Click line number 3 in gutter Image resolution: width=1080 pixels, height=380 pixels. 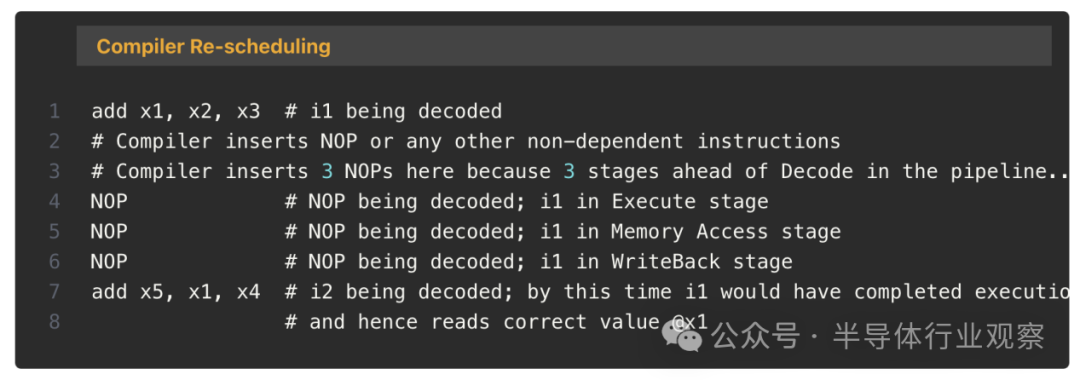(54, 171)
